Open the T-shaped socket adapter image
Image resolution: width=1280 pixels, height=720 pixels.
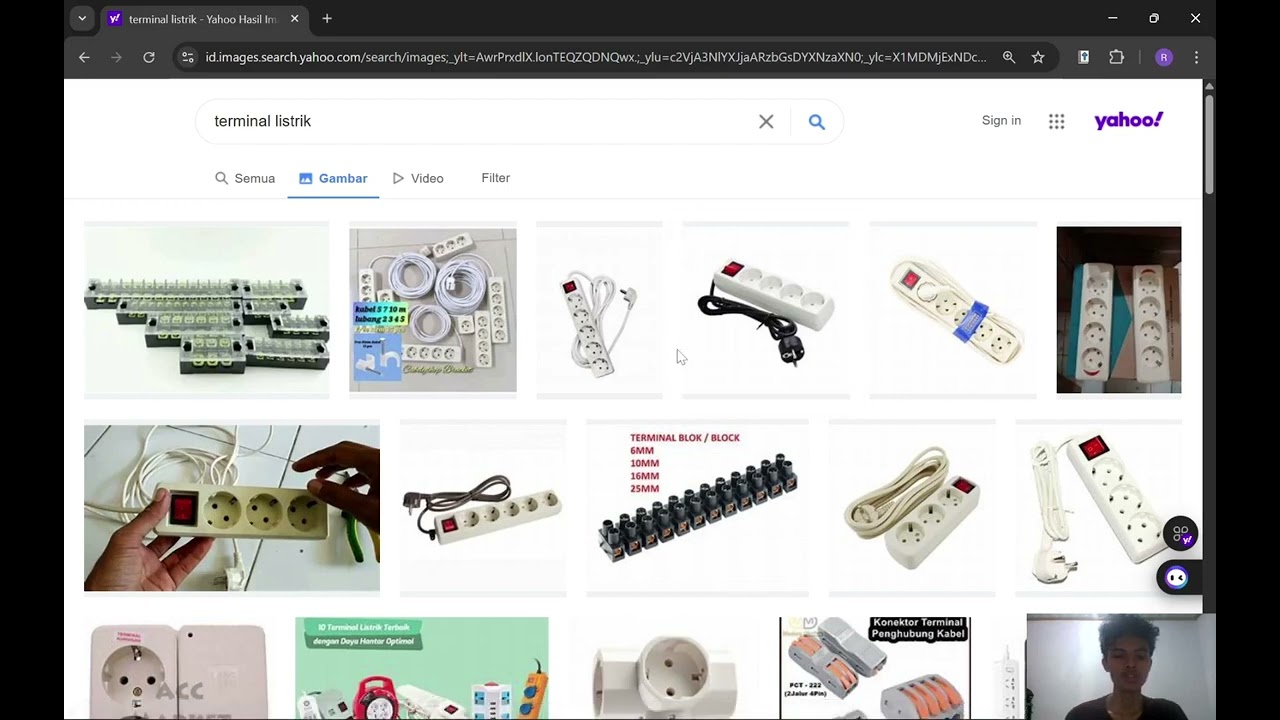664,668
